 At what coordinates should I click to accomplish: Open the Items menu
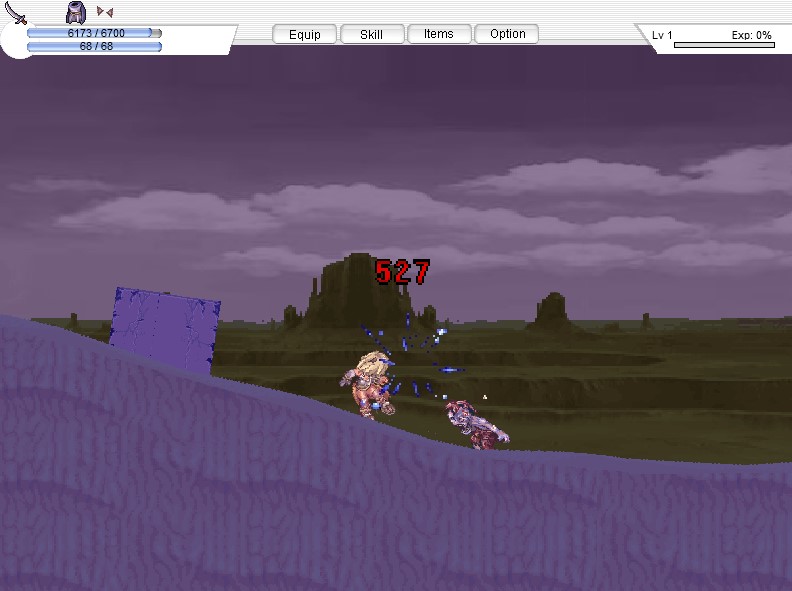(439, 34)
